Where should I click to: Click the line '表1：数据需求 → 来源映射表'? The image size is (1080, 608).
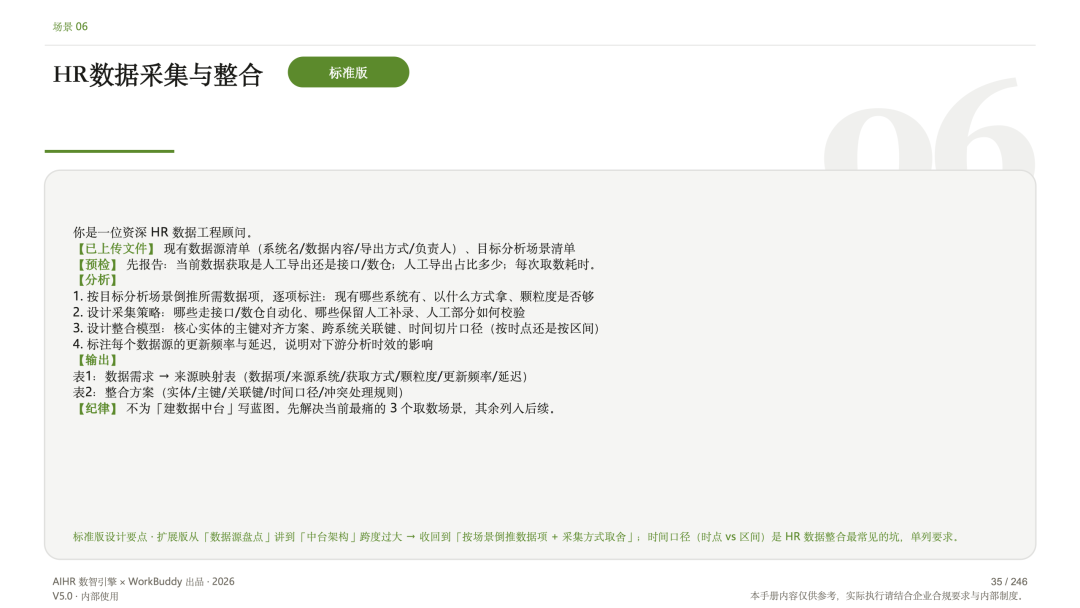(x=302, y=377)
